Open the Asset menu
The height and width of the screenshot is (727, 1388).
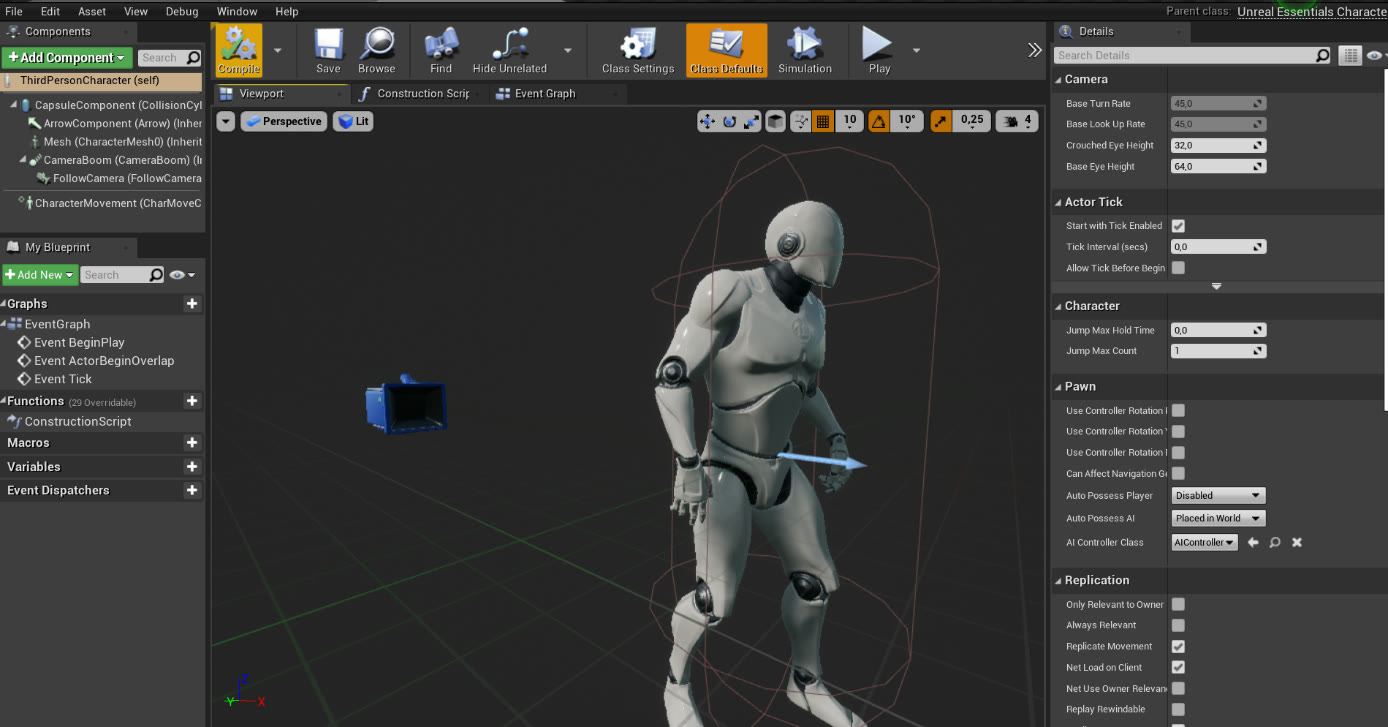[x=92, y=11]
